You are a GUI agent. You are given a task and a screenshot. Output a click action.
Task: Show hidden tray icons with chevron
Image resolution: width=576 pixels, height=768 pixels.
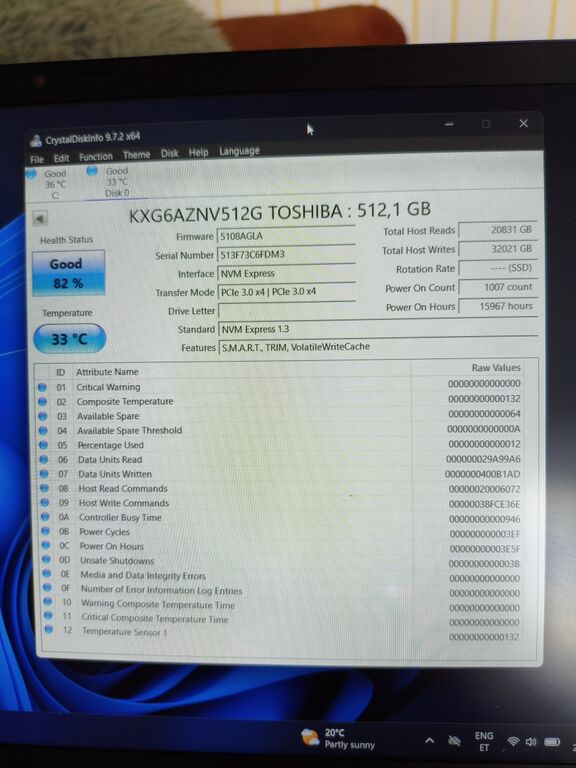point(429,741)
